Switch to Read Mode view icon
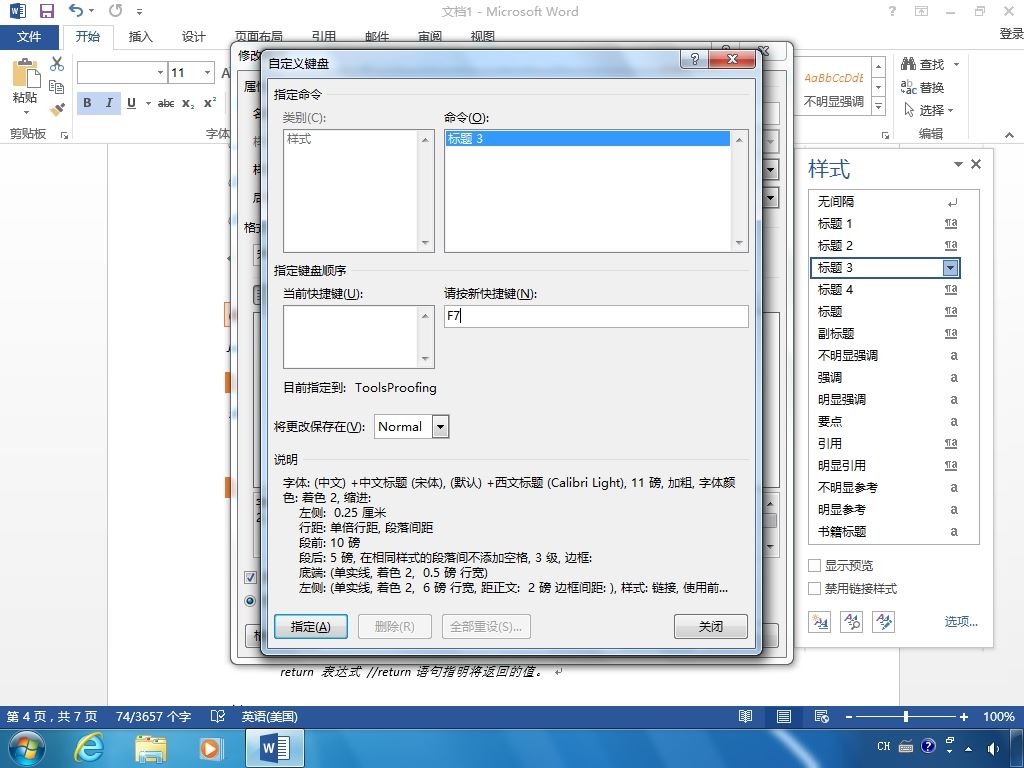1024x768 pixels. [745, 716]
